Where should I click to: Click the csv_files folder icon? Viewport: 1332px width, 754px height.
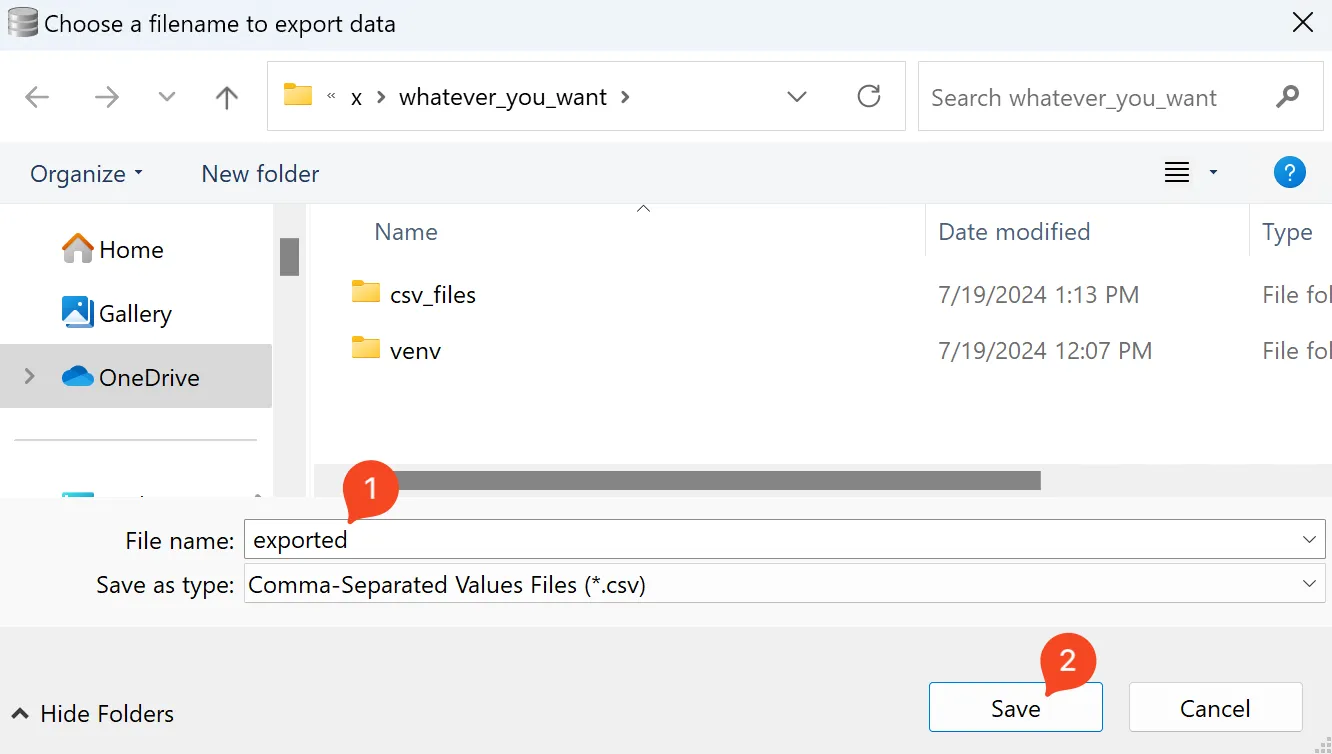click(x=366, y=291)
